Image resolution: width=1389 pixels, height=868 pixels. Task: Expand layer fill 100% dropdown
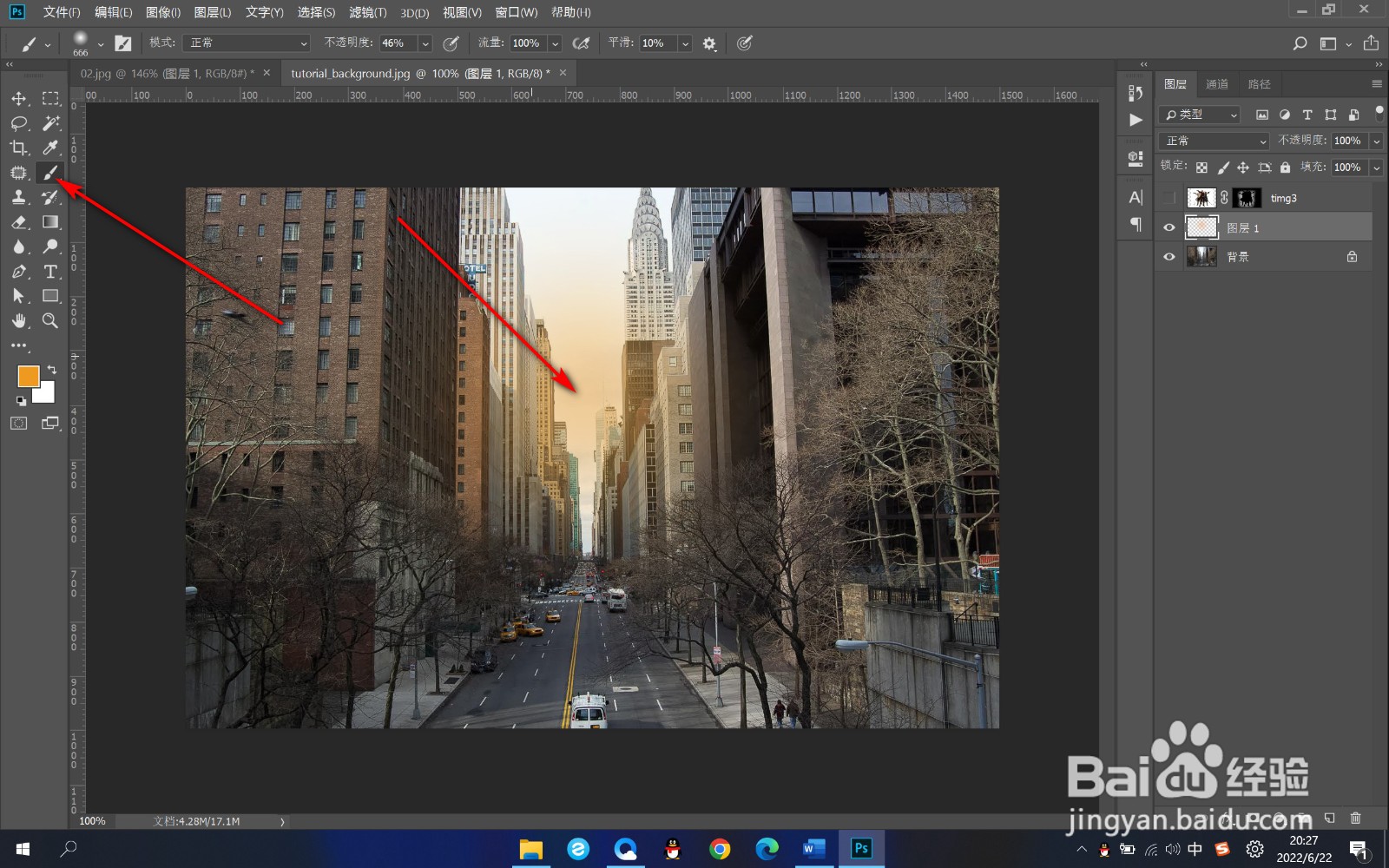[1377, 168]
